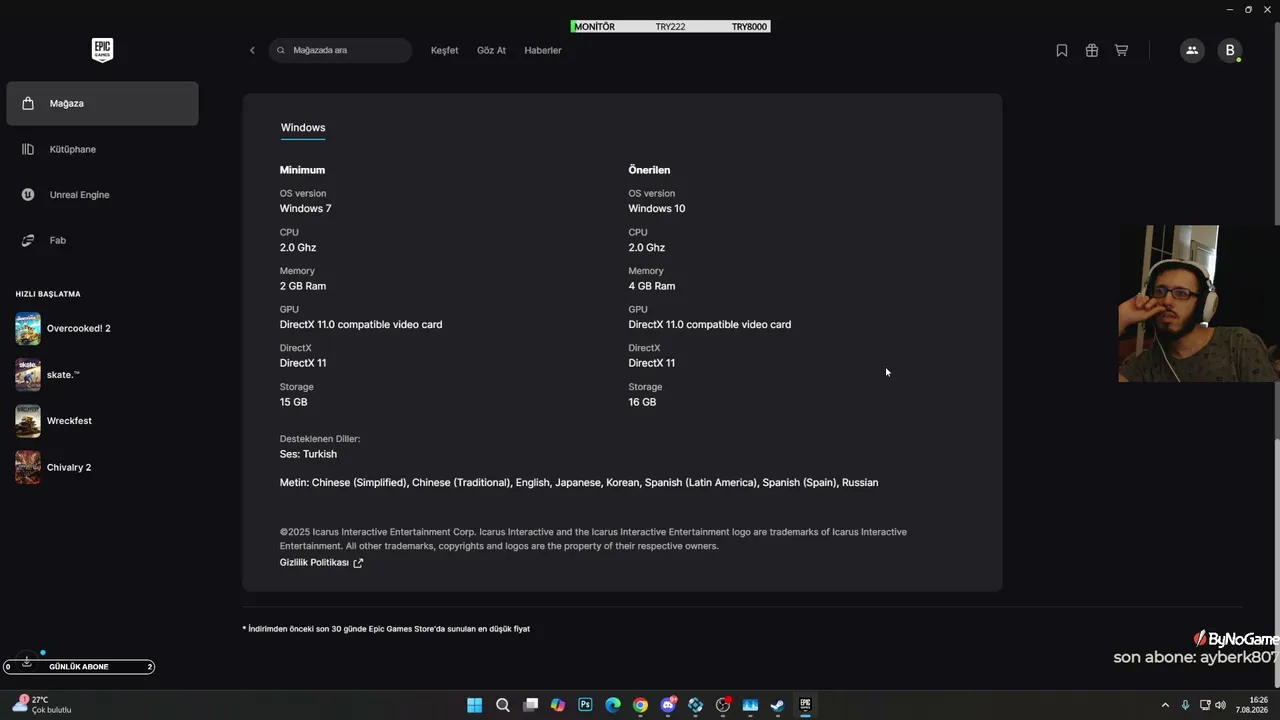Image resolution: width=1280 pixels, height=720 pixels.
Task: Click the minimum storage value 15 GB
Action: (294, 402)
